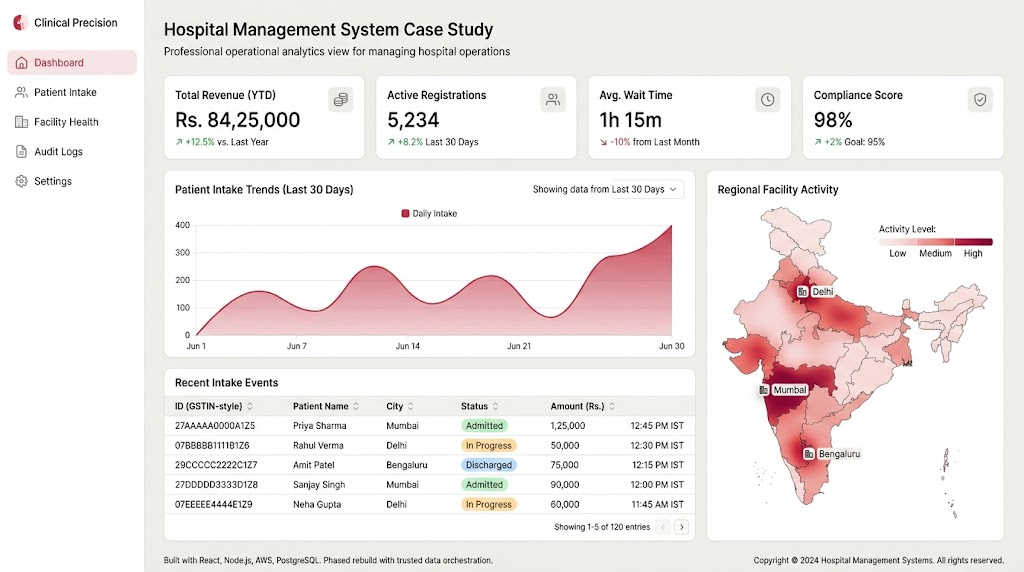The height and width of the screenshot is (572, 1024).
Task: Click Admitted status badge for Priya Sharma
Action: click(484, 426)
